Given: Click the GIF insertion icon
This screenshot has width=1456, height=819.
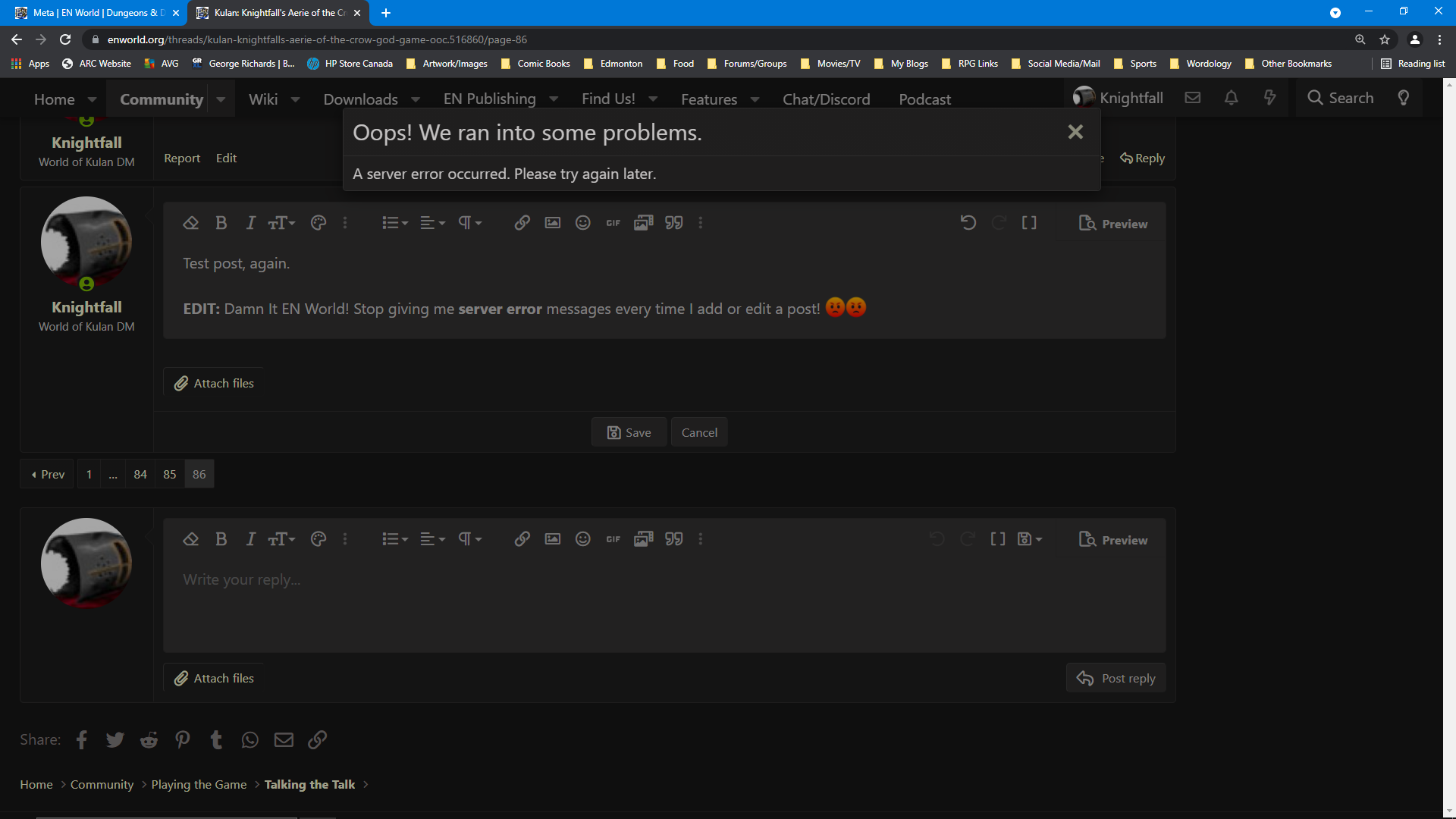Looking at the screenshot, I should 612,222.
